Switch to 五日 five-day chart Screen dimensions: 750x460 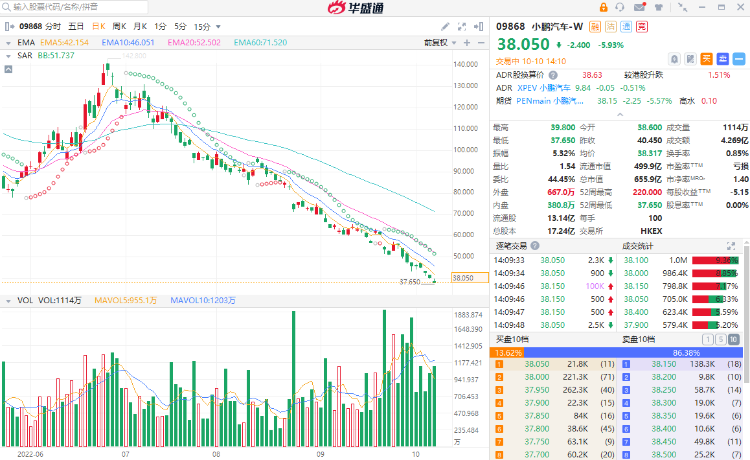coord(76,27)
